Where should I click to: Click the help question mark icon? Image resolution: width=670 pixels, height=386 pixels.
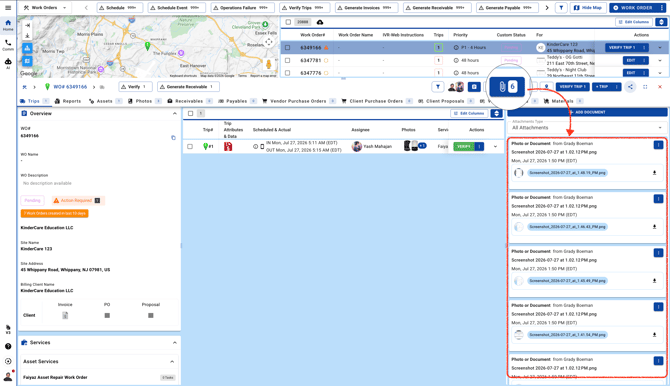click(8, 346)
